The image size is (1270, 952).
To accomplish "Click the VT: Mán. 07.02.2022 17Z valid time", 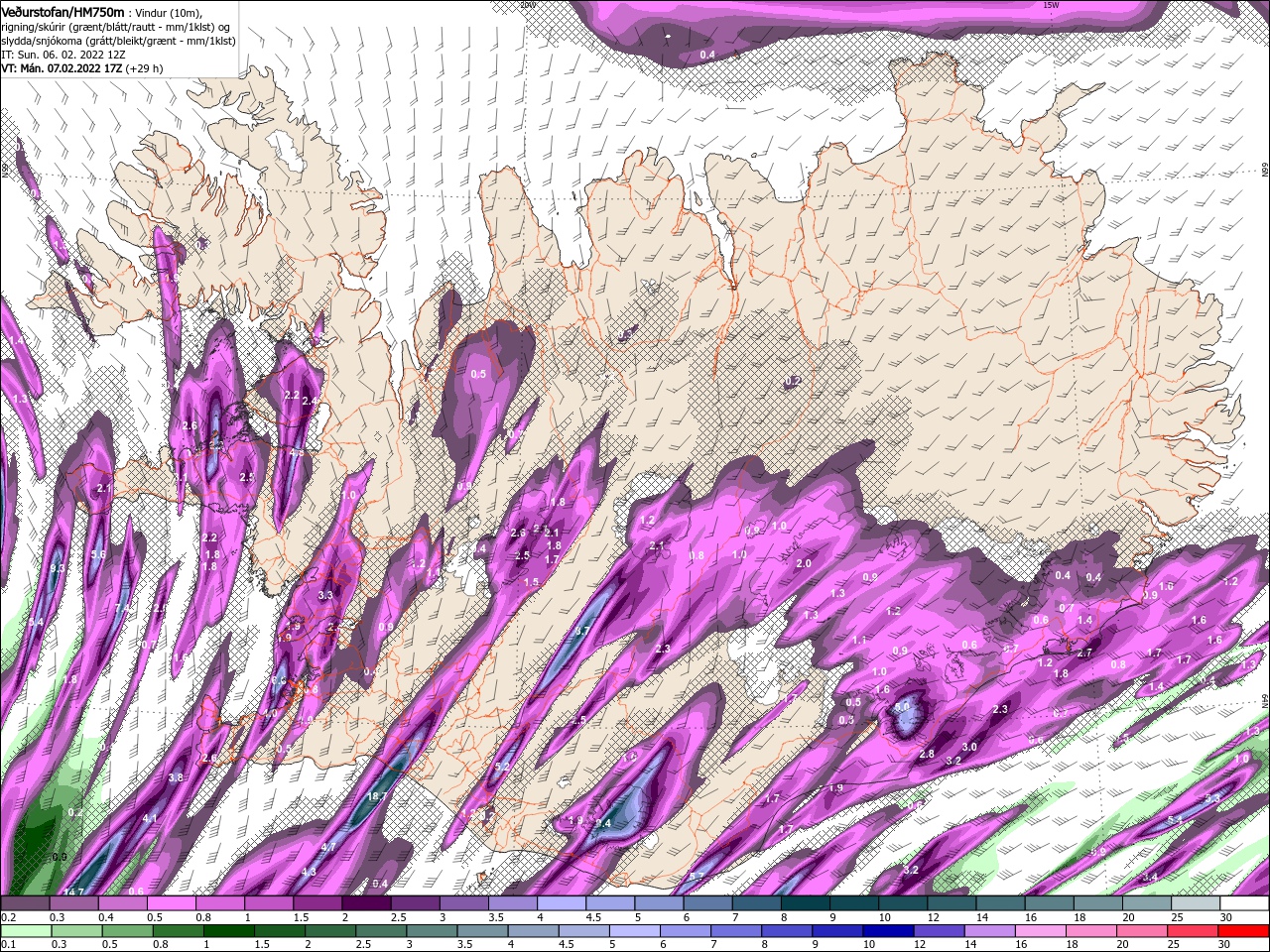I will (x=61, y=68).
